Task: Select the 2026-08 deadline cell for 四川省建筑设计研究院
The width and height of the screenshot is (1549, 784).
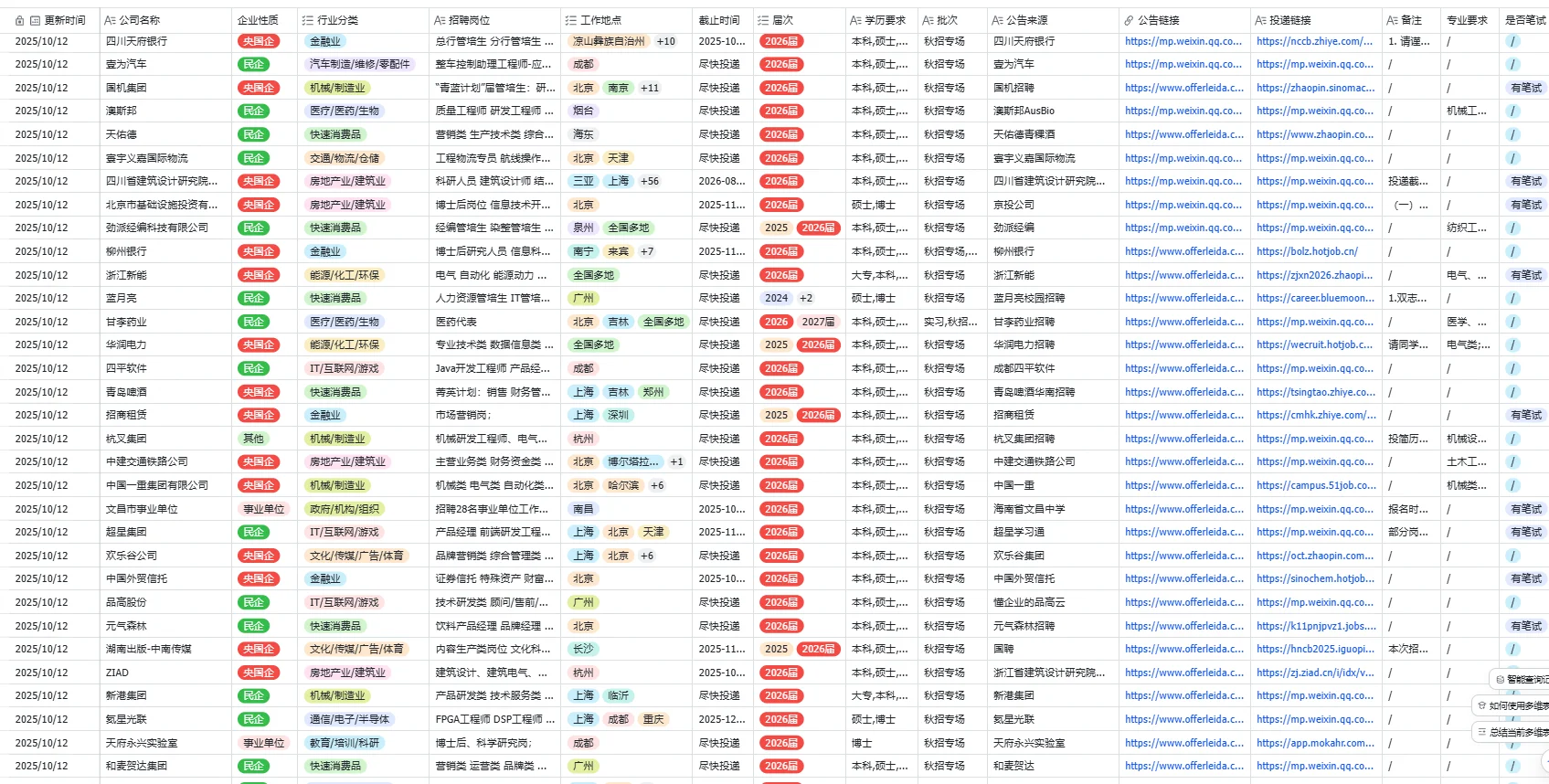Action: 721,181
